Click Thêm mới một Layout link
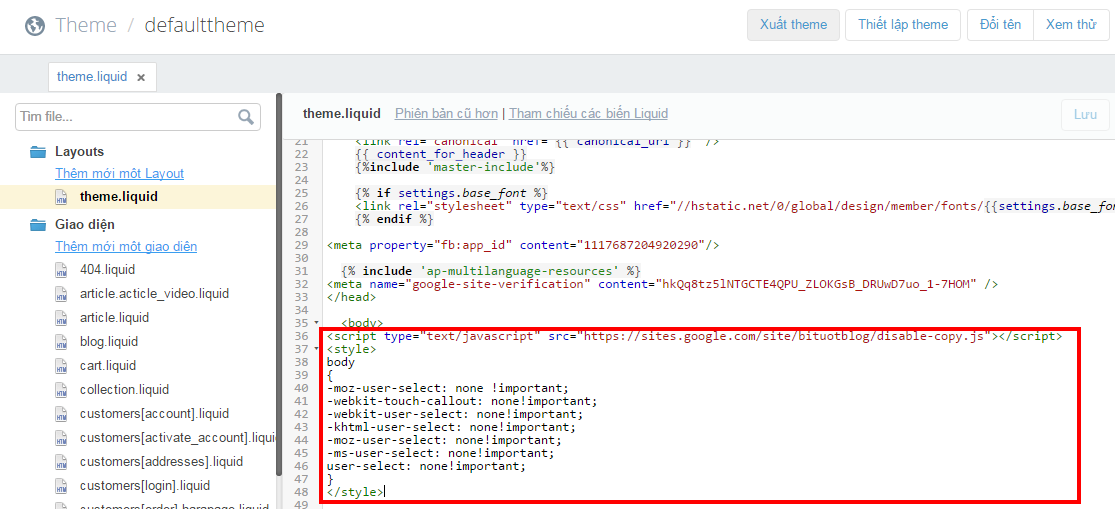 click(x=119, y=173)
